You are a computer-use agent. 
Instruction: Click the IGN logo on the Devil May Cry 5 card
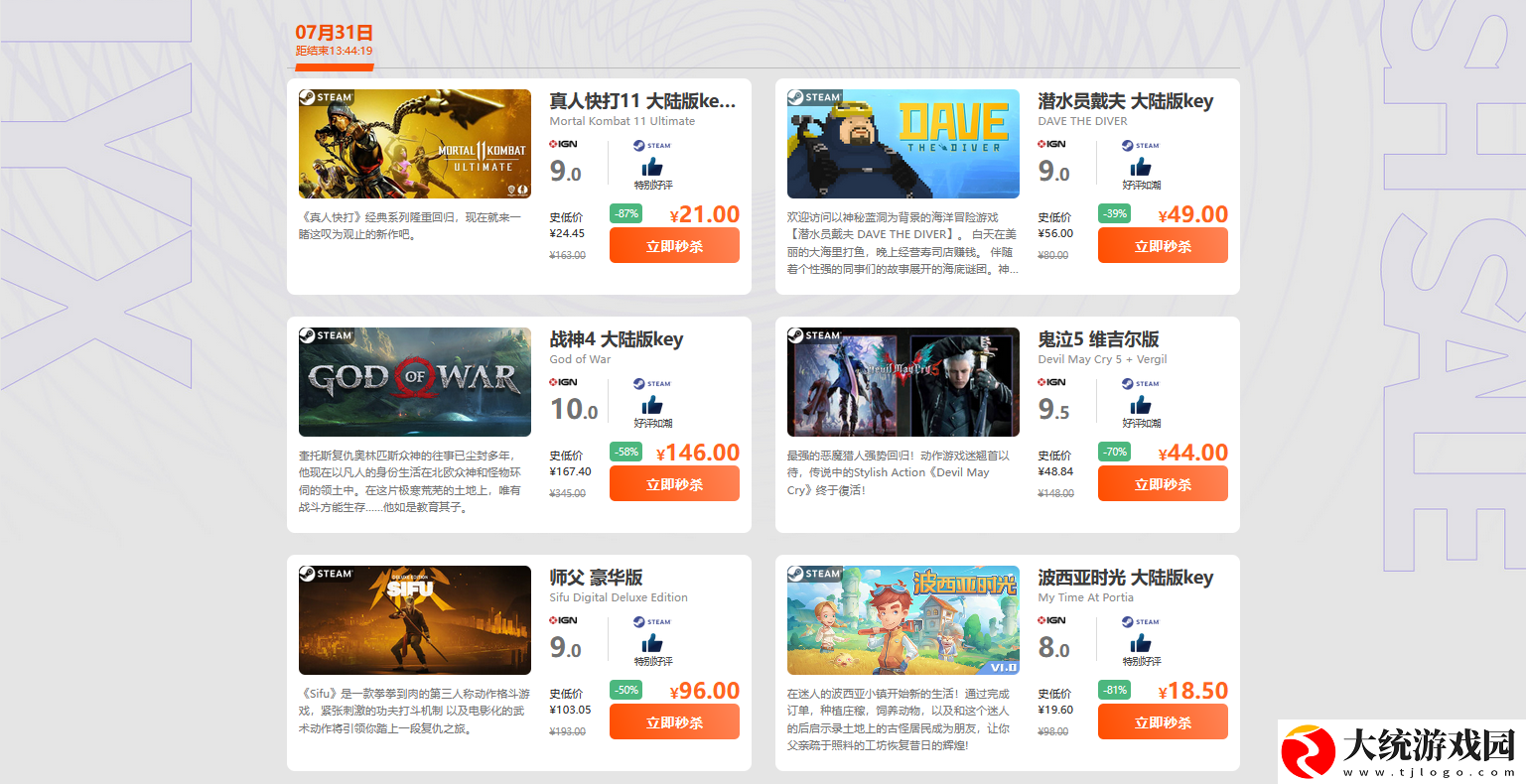coord(1051,382)
